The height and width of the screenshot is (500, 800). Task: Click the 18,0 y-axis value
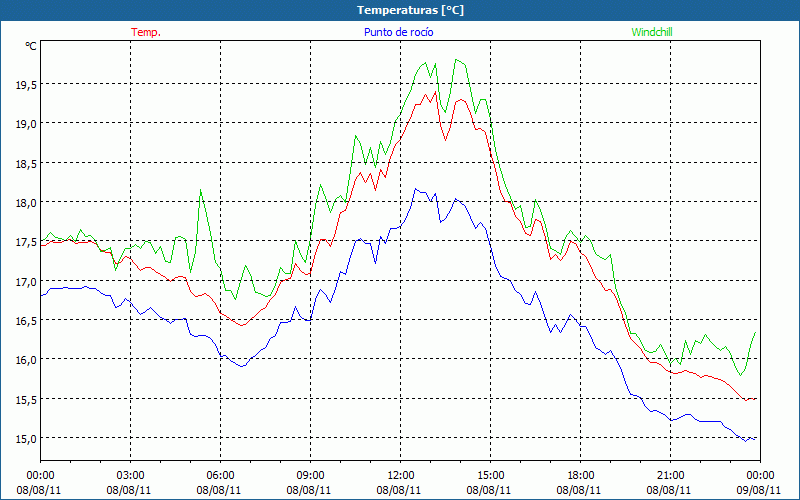tap(26, 203)
